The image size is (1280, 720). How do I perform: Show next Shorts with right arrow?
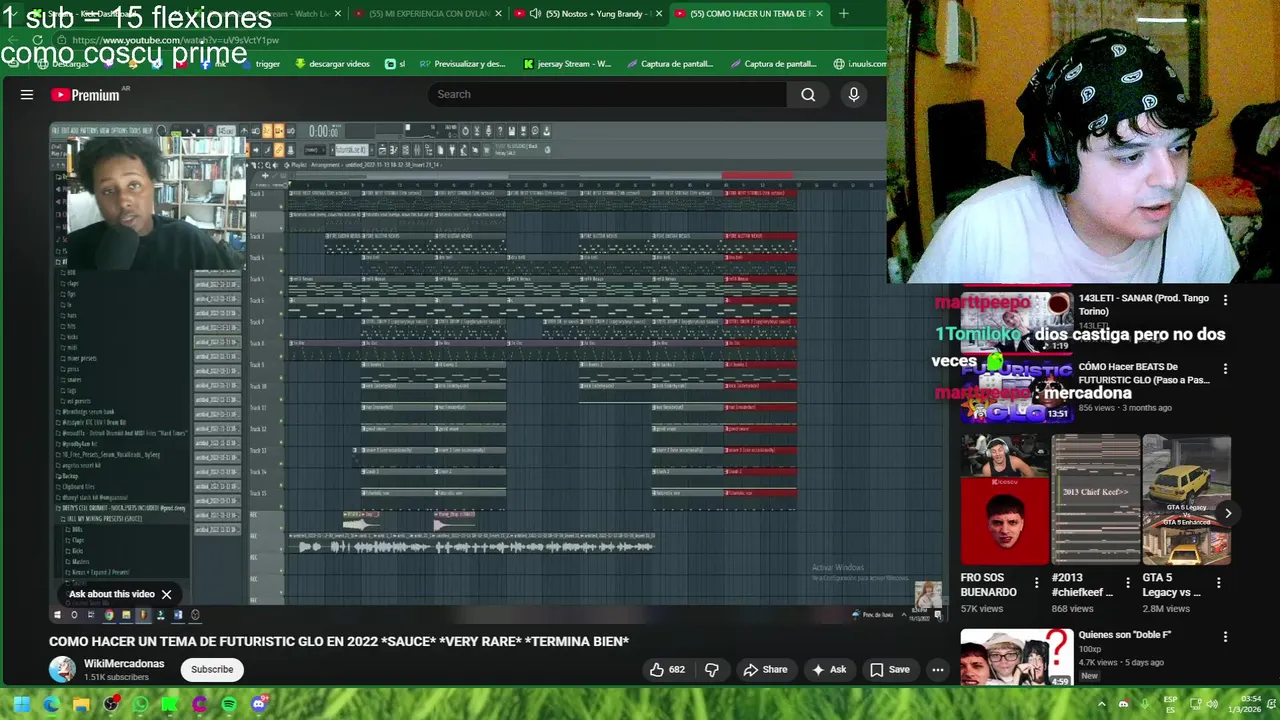tap(1227, 513)
